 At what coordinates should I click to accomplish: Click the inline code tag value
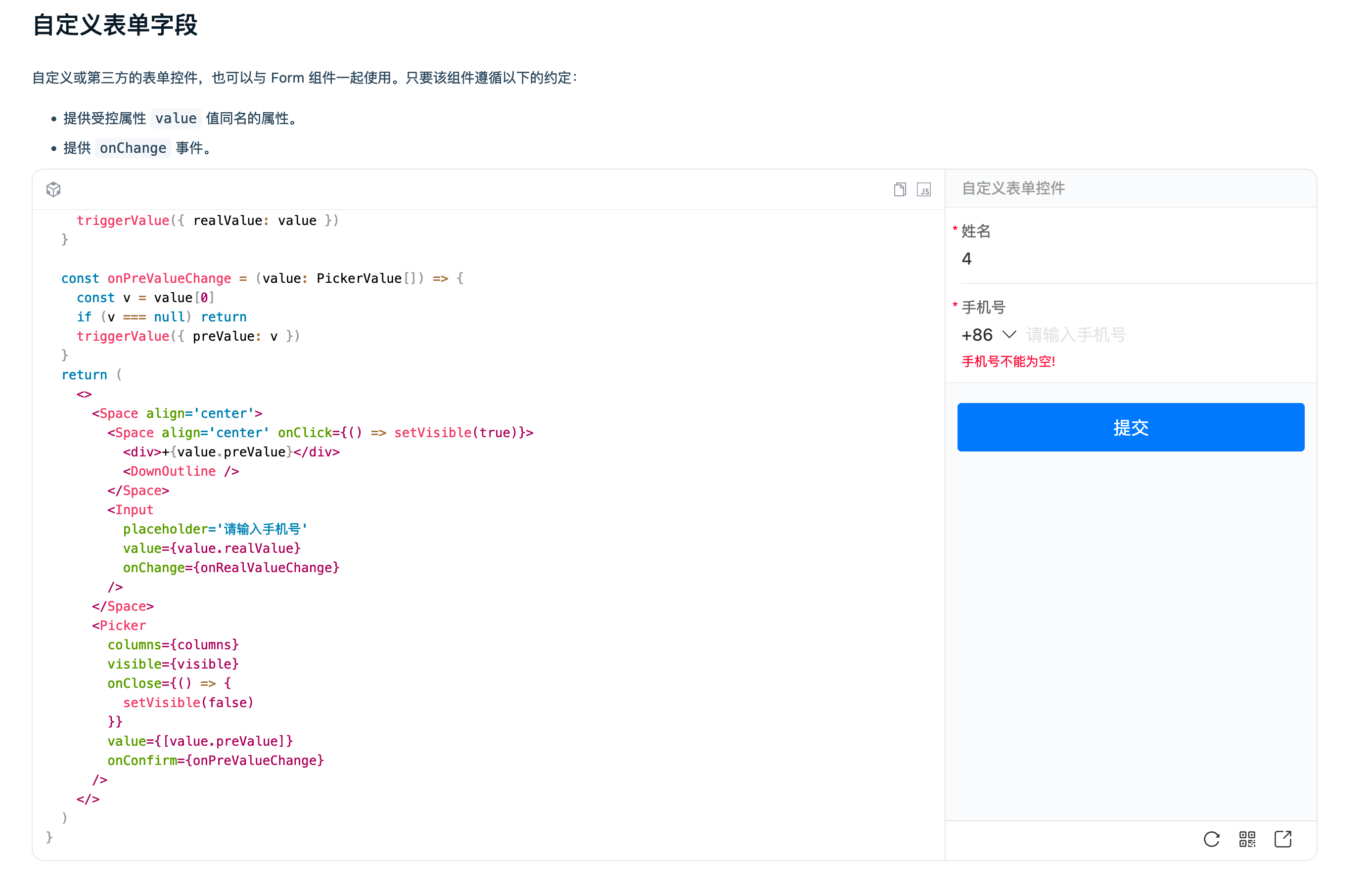point(176,119)
